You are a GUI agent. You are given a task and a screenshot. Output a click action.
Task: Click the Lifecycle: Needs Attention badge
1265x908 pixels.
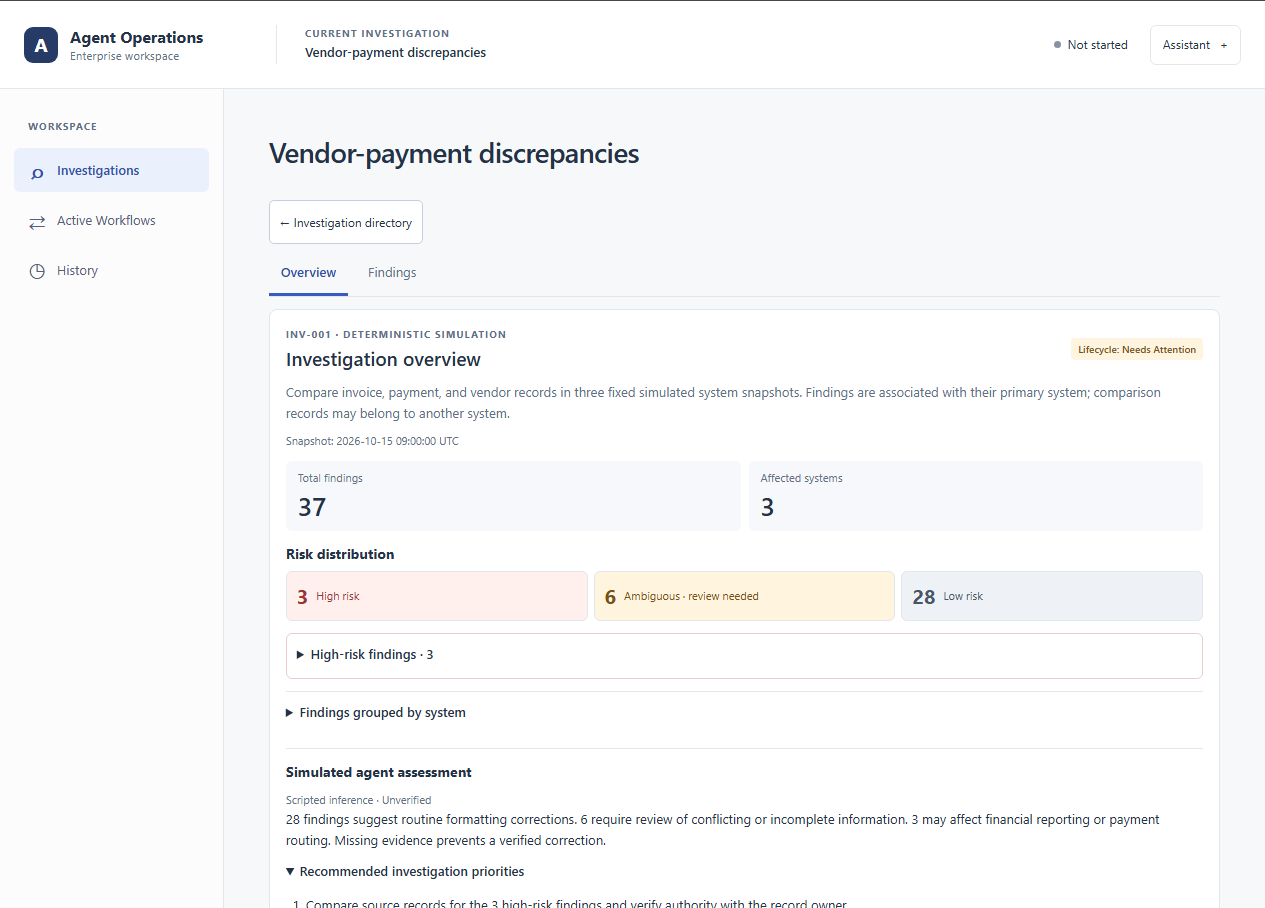[1136, 349]
